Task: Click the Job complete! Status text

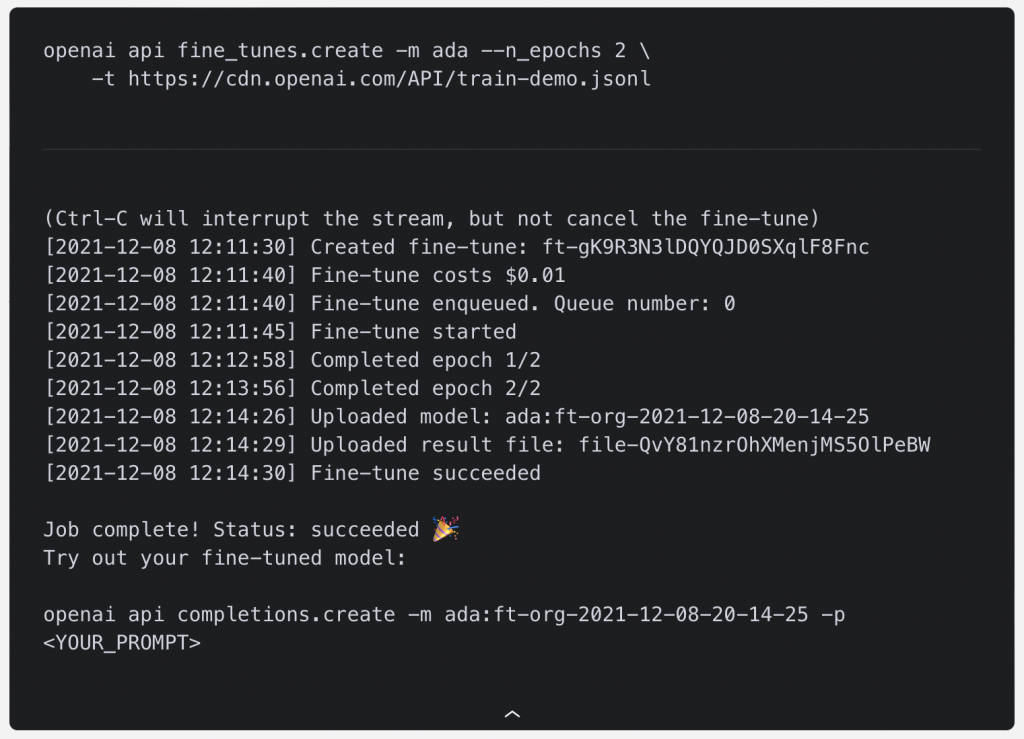Action: click(231, 529)
